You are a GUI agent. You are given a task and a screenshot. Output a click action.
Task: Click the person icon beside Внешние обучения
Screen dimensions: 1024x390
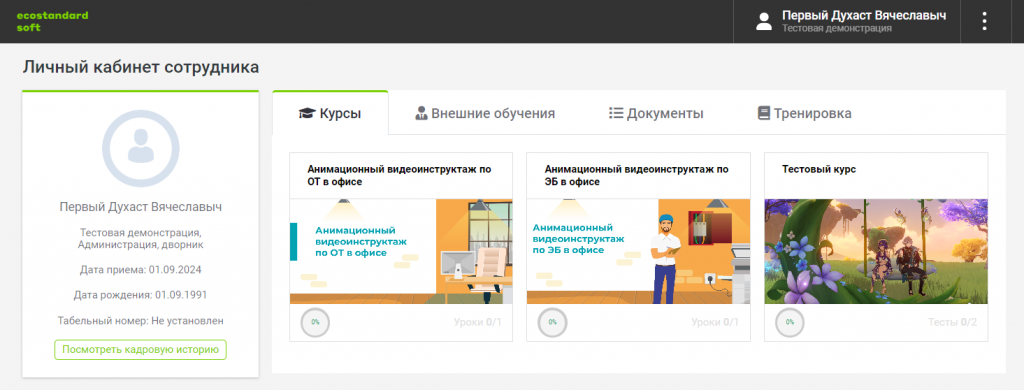[x=421, y=113]
